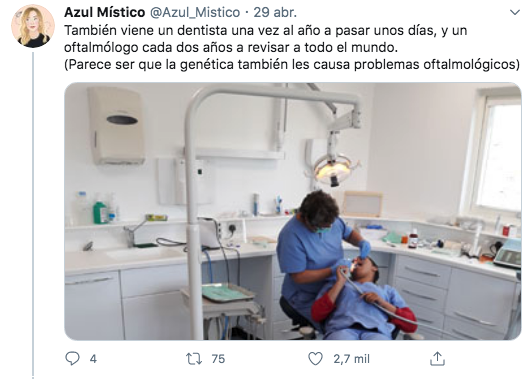
Task: Click the 2,7 mil likes count
Action: pyautogui.click(x=351, y=359)
